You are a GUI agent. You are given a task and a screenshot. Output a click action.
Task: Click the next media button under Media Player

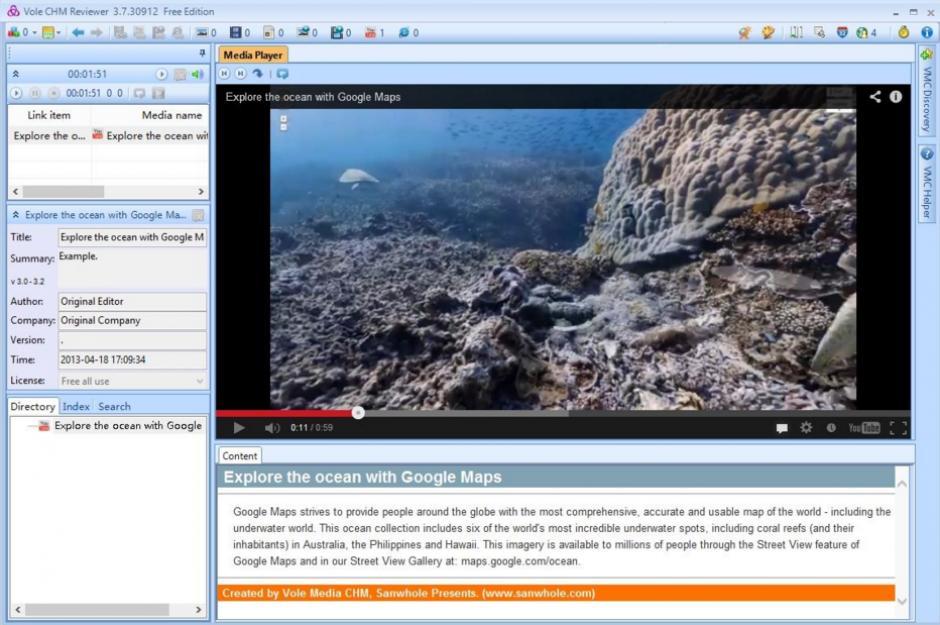click(x=240, y=74)
